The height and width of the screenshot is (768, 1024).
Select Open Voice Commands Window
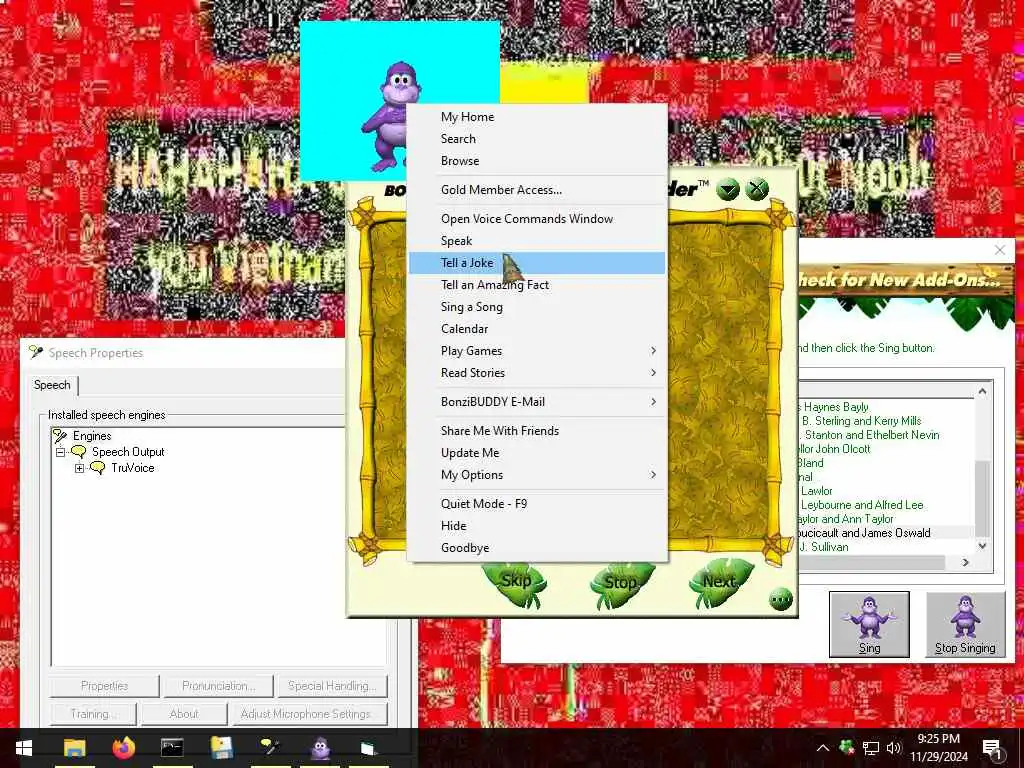click(537, 219)
